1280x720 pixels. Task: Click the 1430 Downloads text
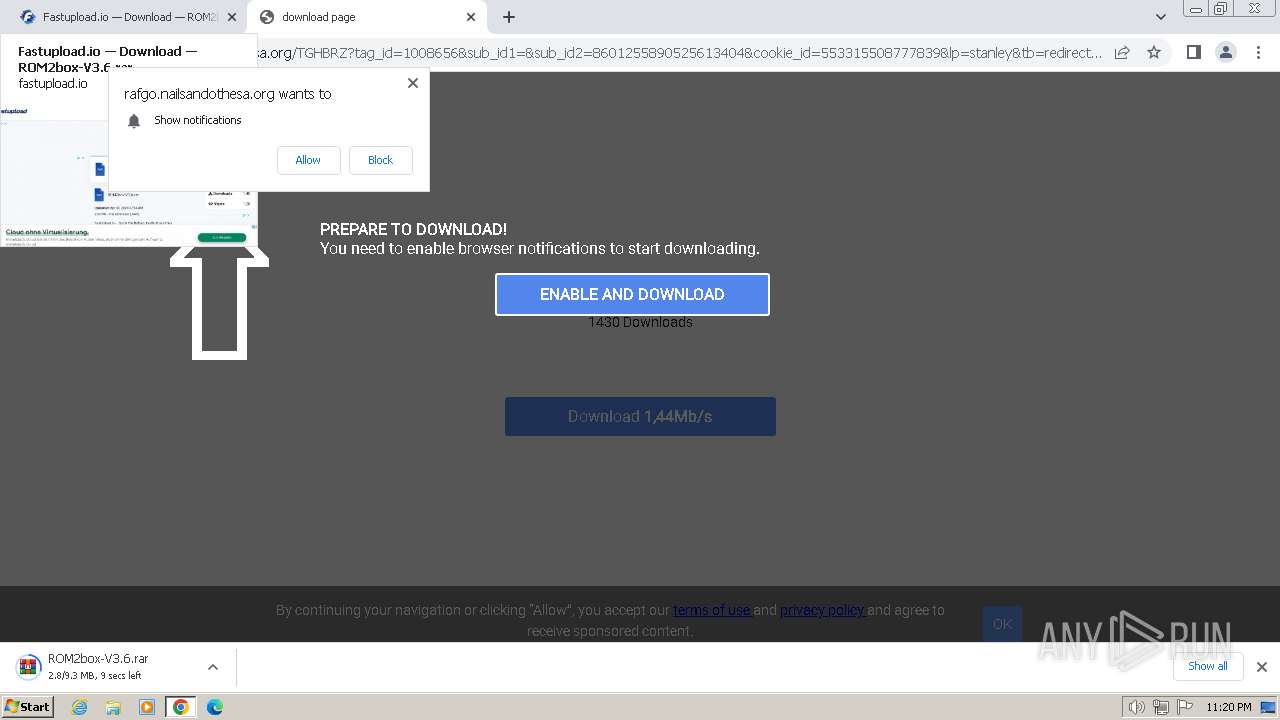[x=640, y=322]
